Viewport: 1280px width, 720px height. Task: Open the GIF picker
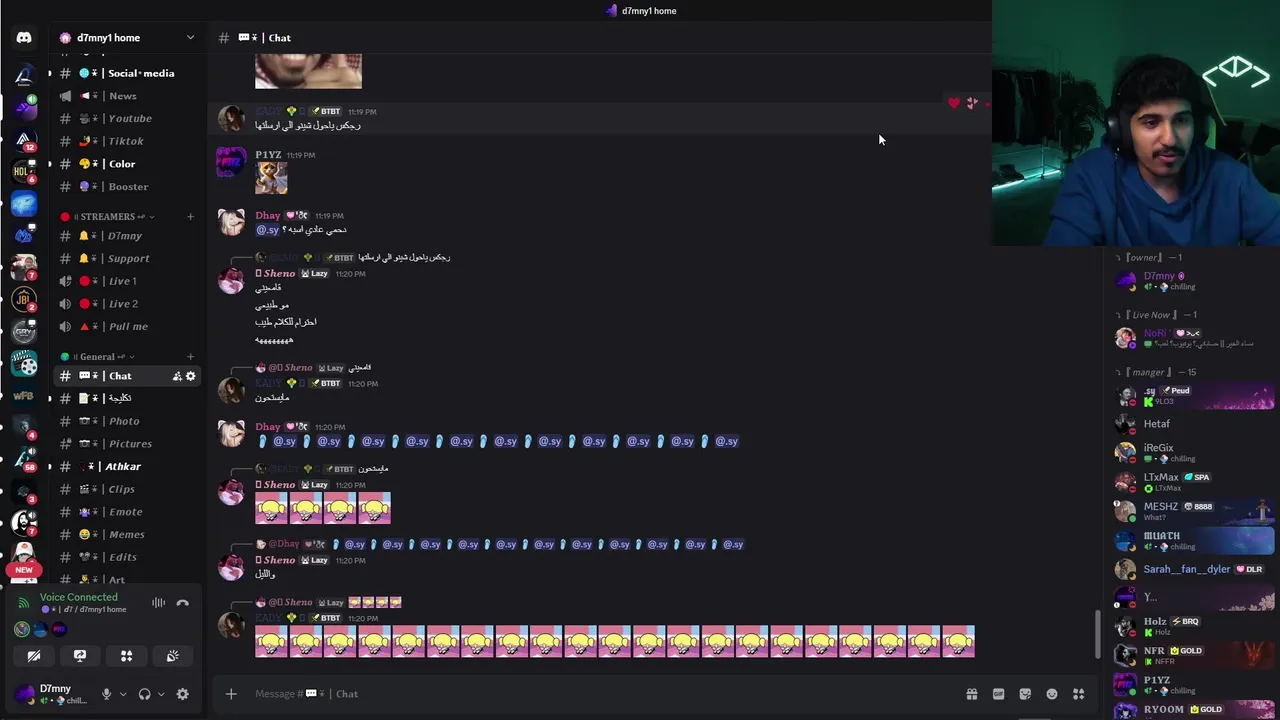click(998, 694)
